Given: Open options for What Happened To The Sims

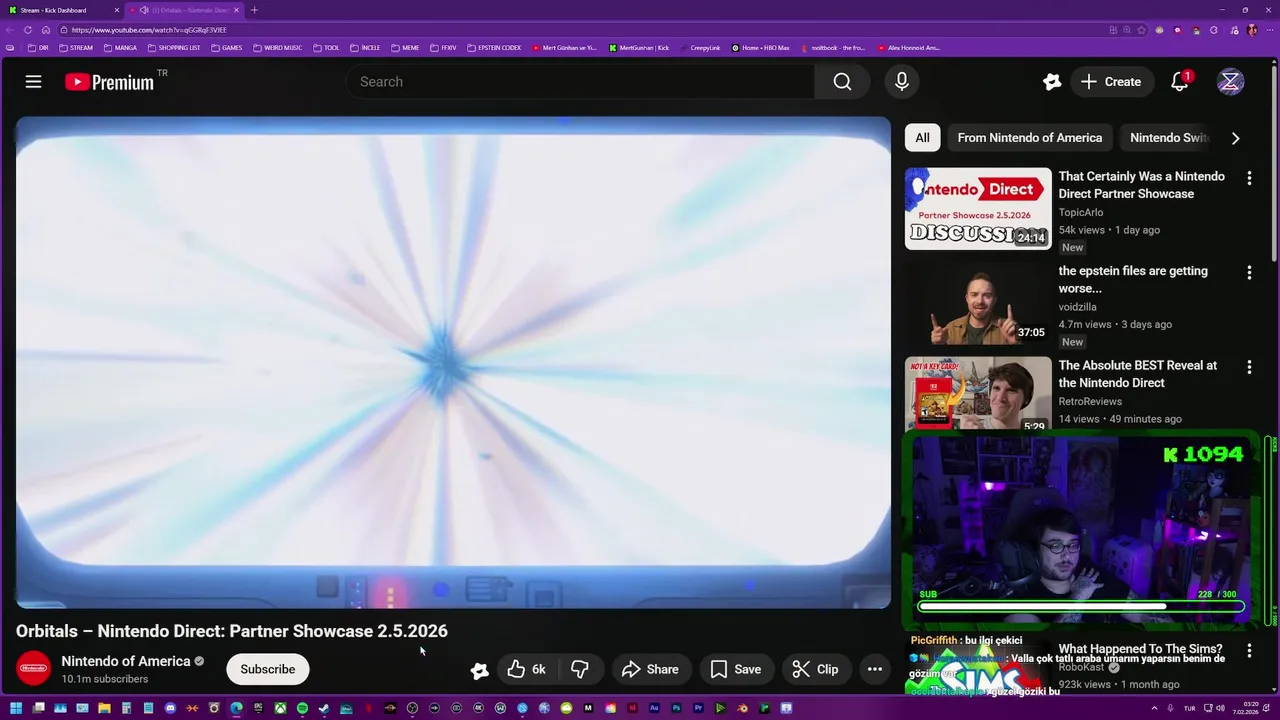Looking at the screenshot, I should (x=1248, y=651).
